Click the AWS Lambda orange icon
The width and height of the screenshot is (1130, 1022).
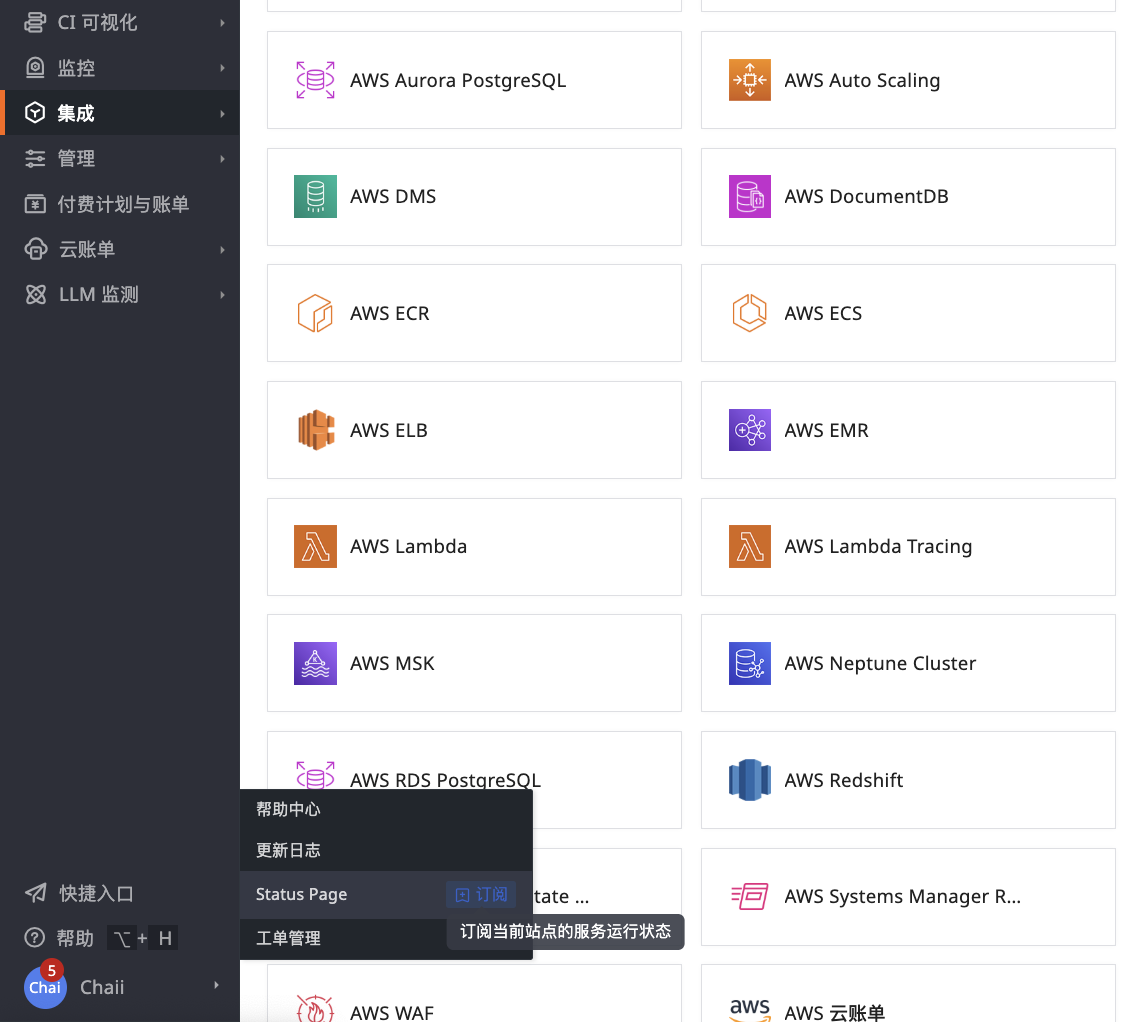pos(315,546)
